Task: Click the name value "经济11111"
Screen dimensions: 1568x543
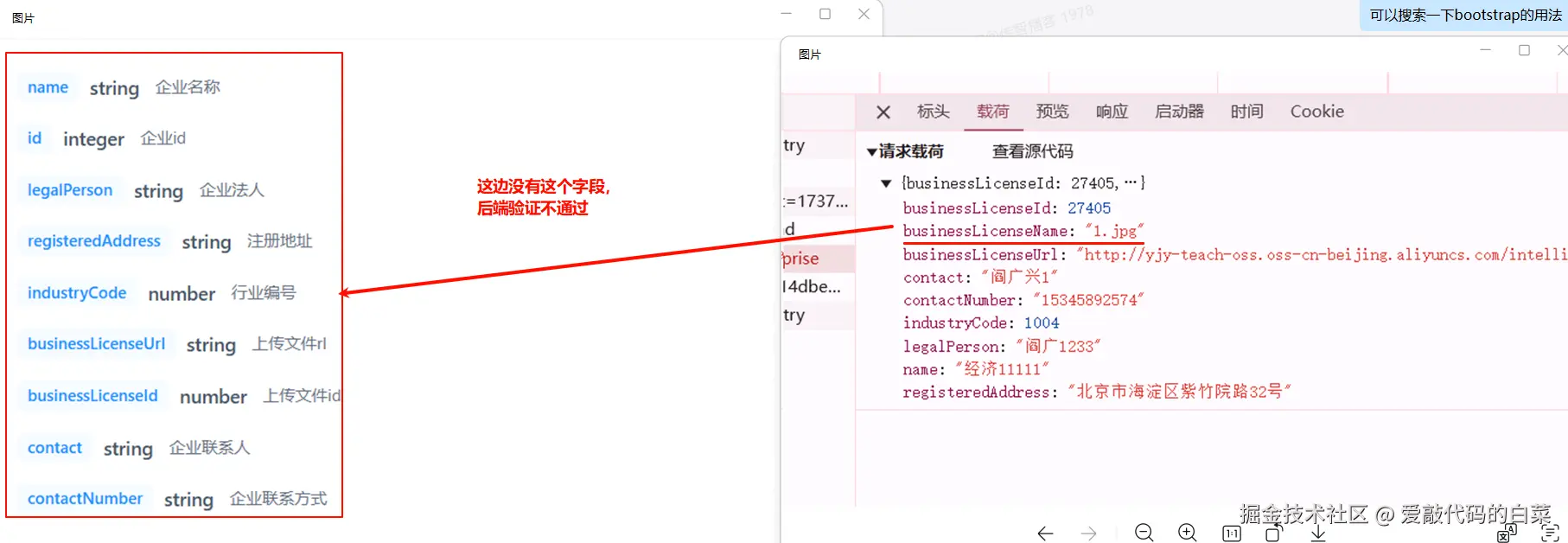Action: point(1002,369)
